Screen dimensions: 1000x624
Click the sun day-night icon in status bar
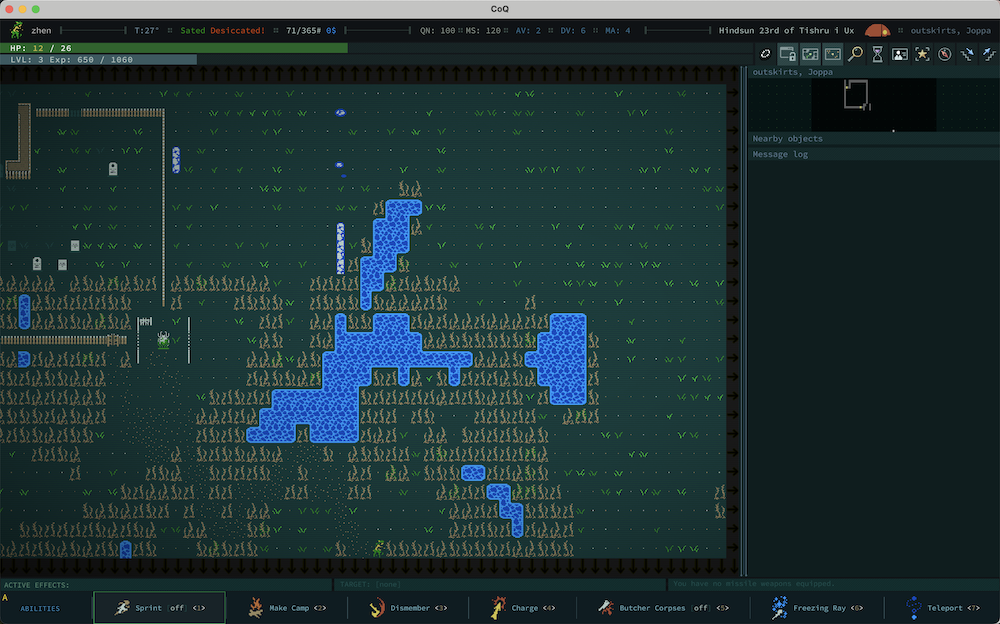878,30
